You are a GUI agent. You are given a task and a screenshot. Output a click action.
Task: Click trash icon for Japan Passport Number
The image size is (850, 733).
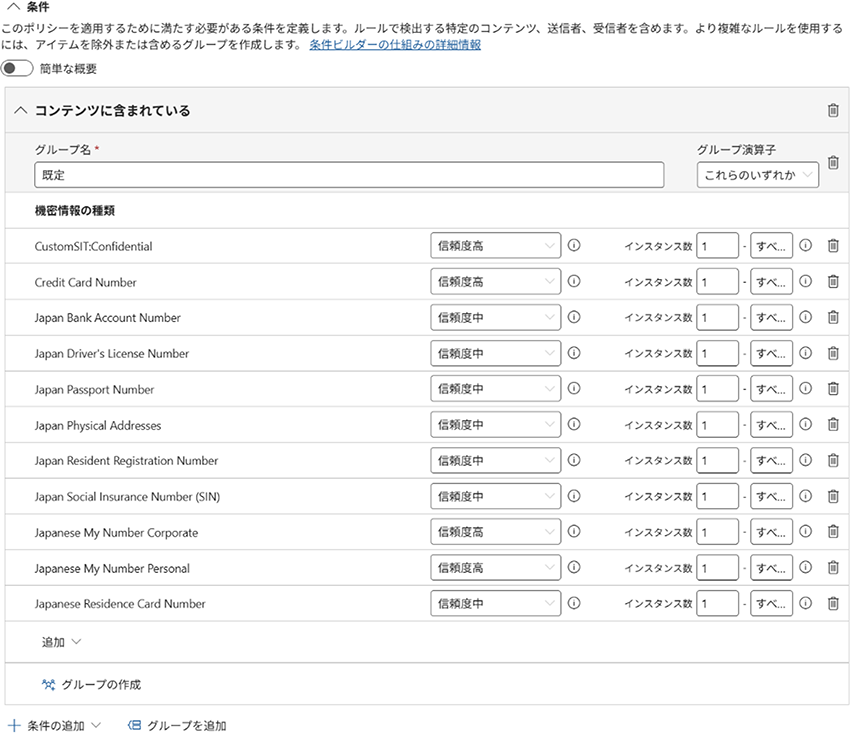coord(833,389)
